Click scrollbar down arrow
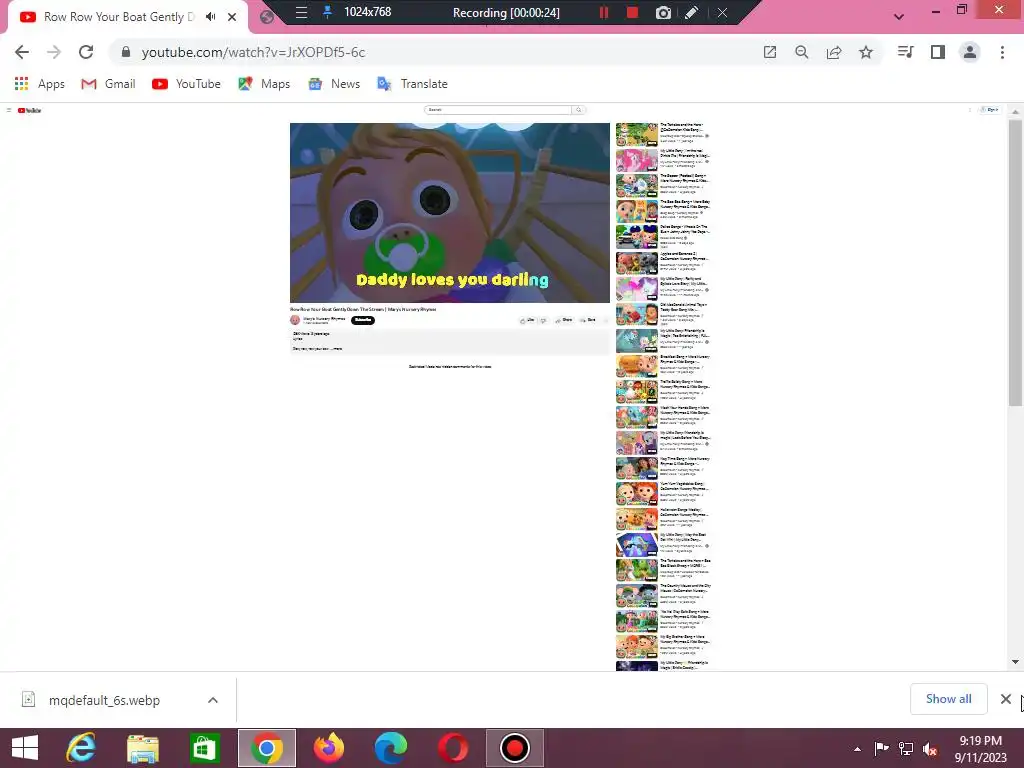The width and height of the screenshot is (1024, 768). tap(1015, 662)
